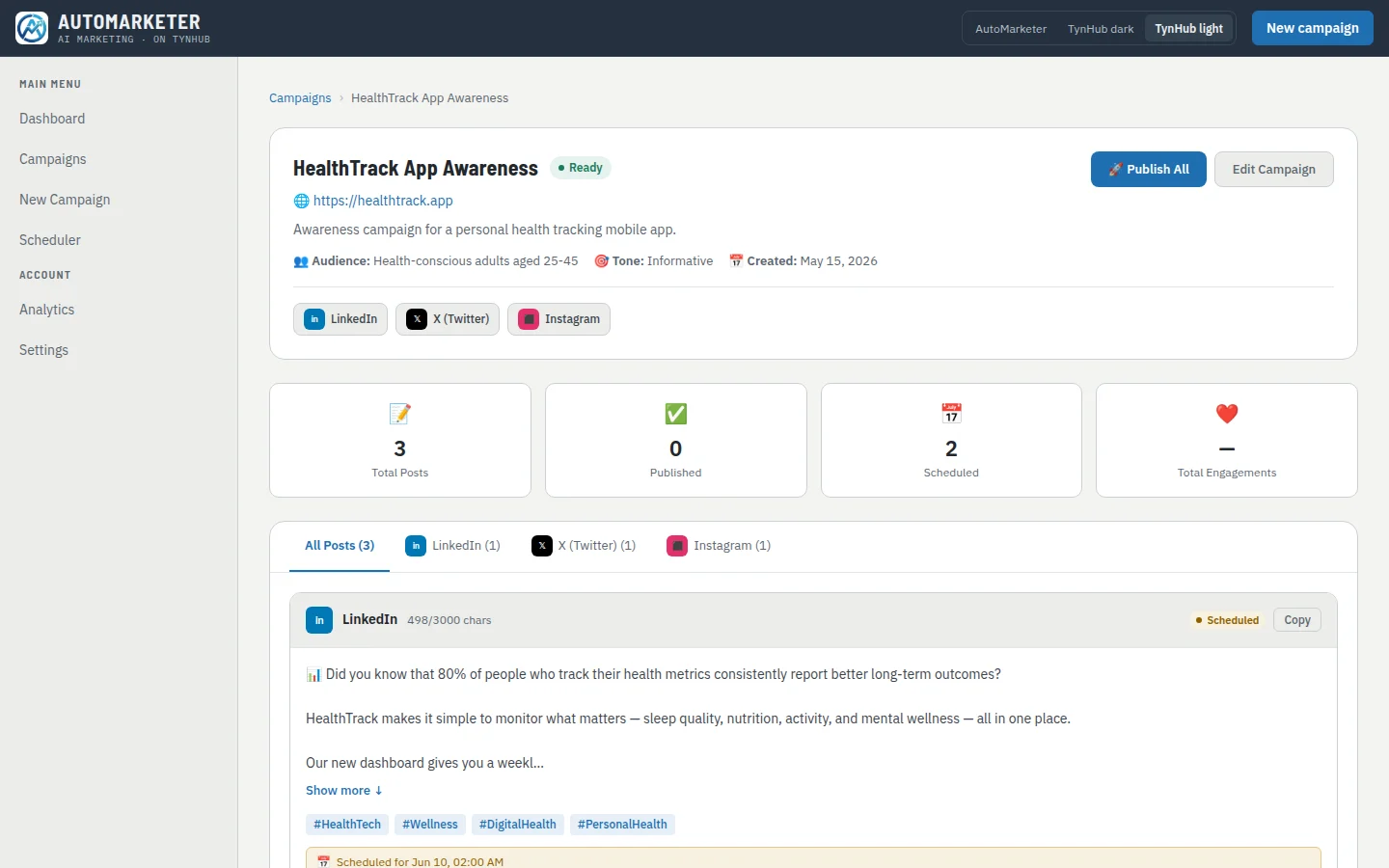
Task: Switch to the LinkedIn (1) tab
Action: click(x=452, y=546)
